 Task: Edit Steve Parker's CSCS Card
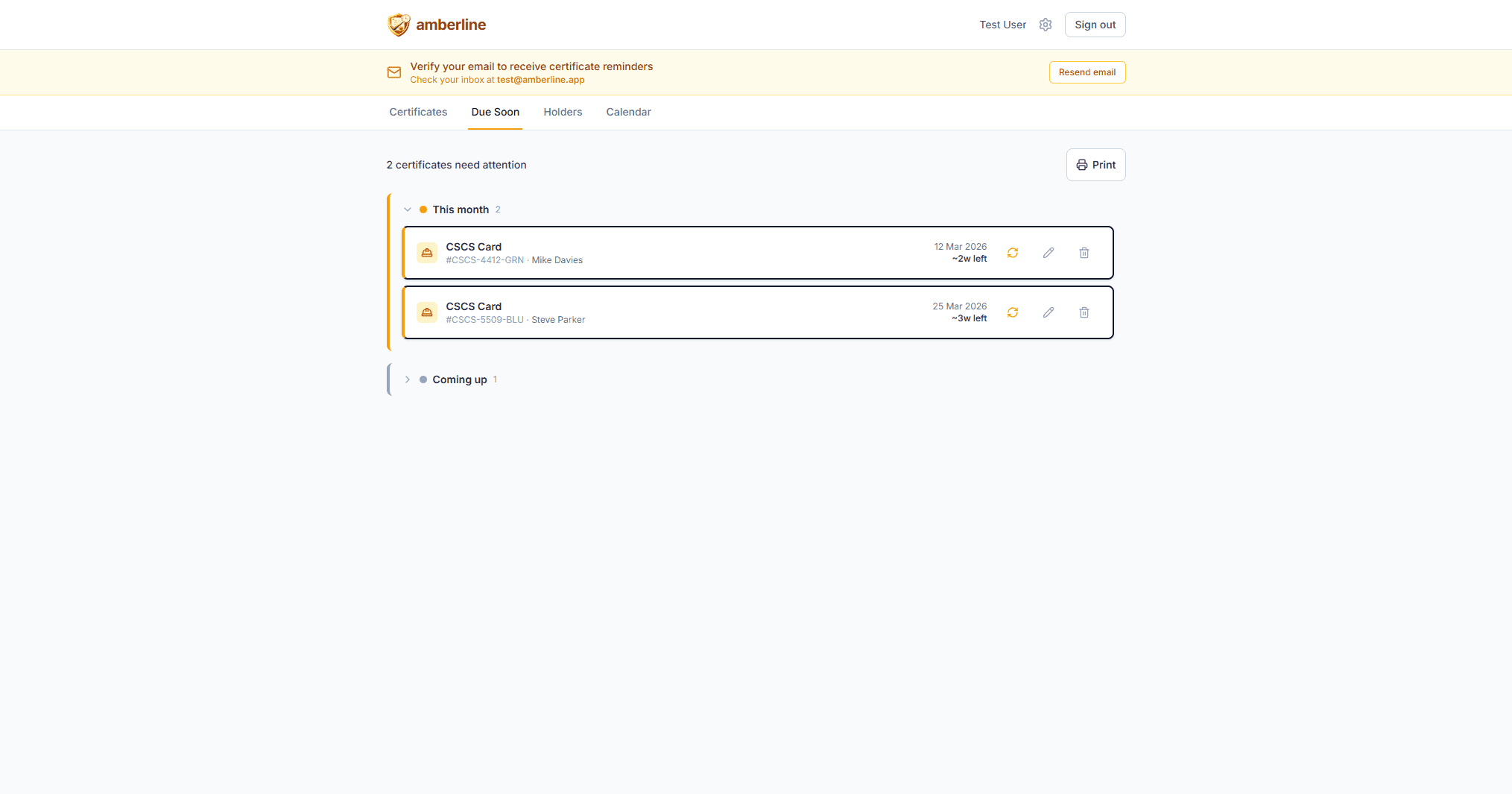pos(1048,312)
